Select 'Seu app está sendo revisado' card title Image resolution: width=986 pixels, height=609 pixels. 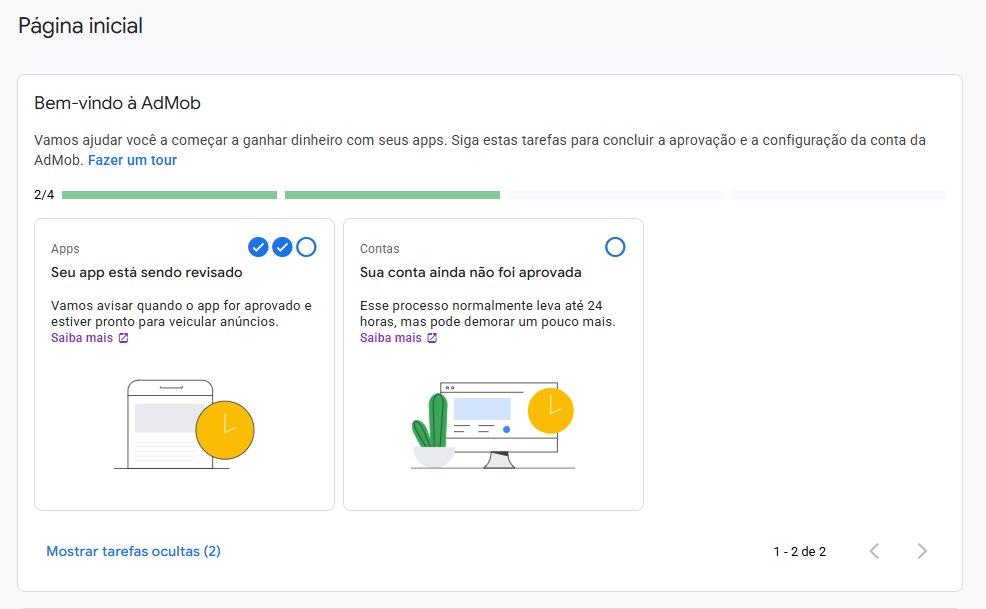(147, 272)
